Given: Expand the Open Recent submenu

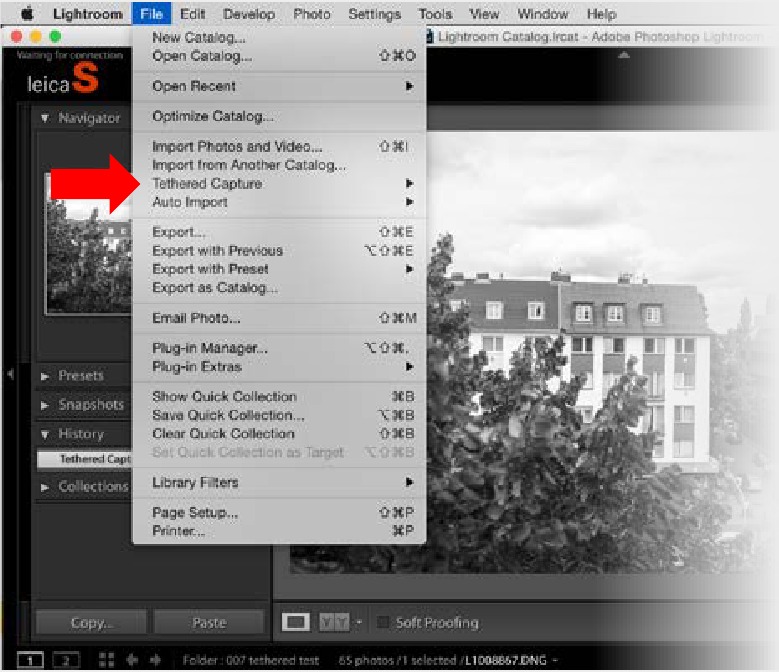Looking at the screenshot, I should click(x=279, y=86).
